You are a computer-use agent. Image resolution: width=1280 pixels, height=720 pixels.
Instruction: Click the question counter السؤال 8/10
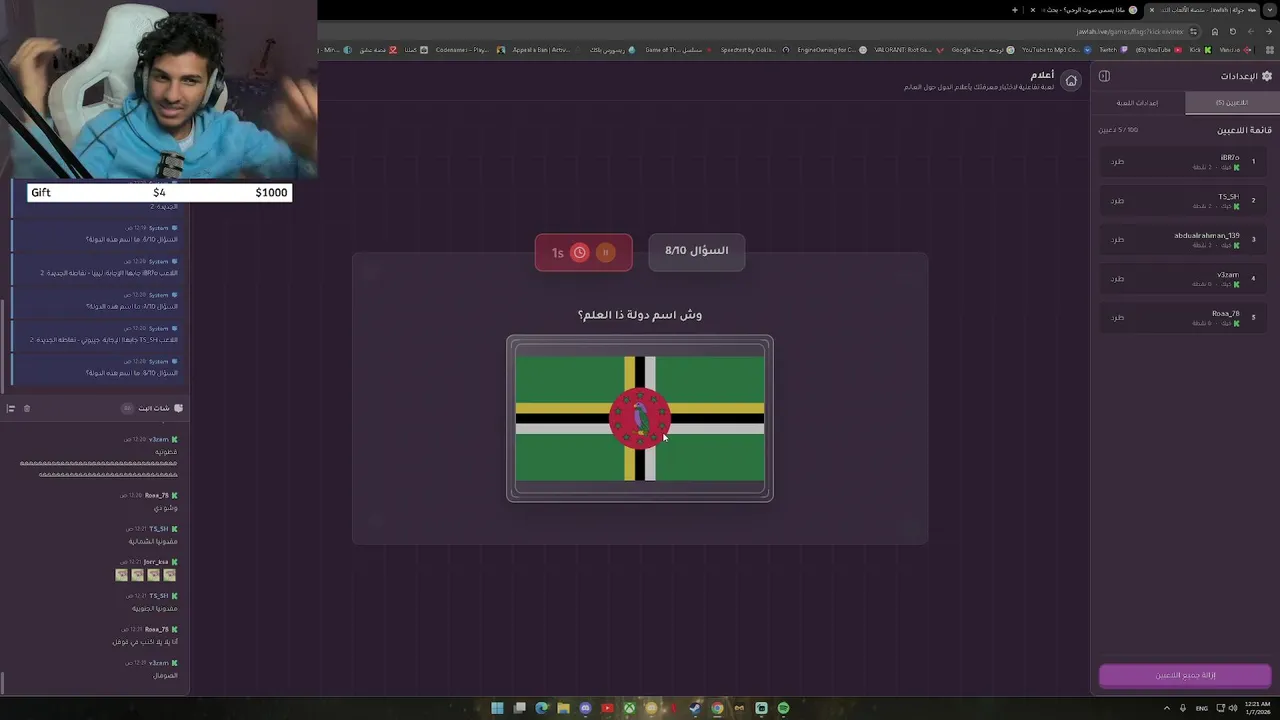click(x=697, y=251)
